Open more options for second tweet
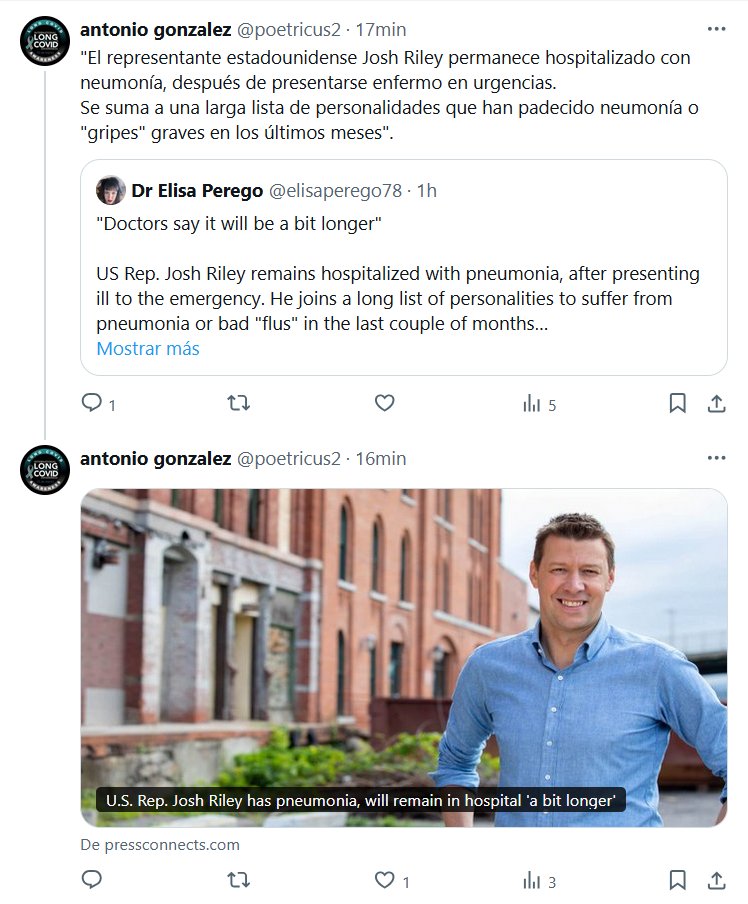Viewport: 748px width, 904px height. tap(716, 458)
